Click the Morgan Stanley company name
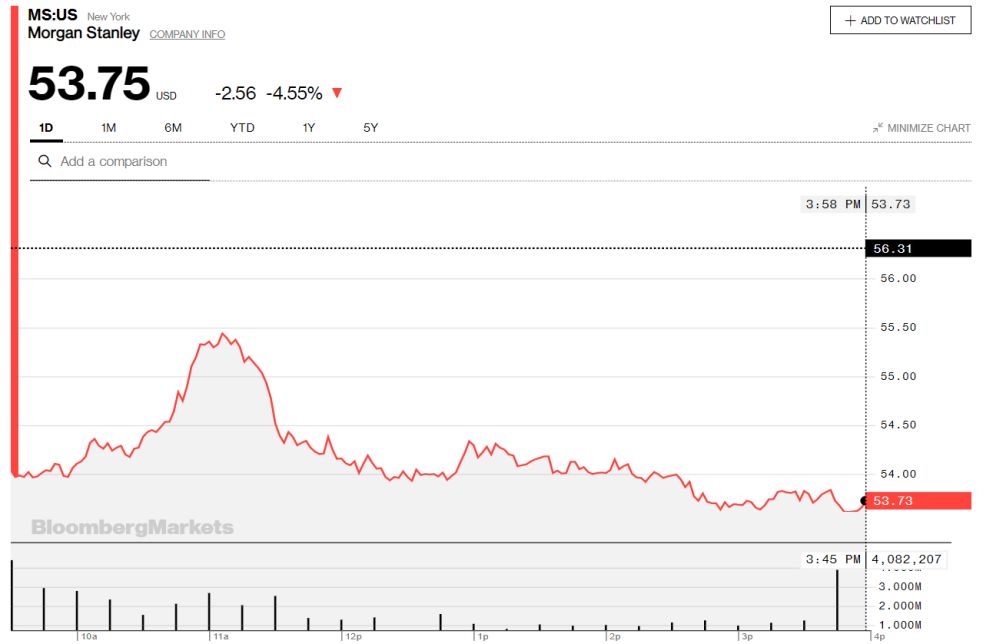The image size is (1000, 644). point(84,33)
